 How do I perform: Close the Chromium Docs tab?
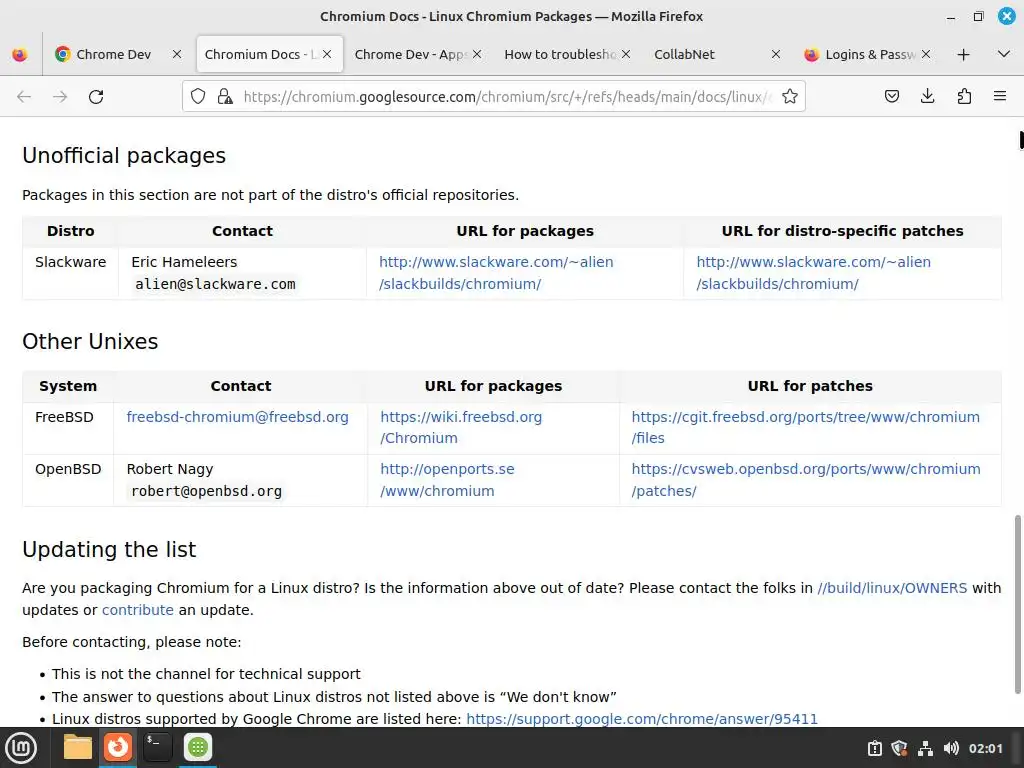pyautogui.click(x=327, y=54)
